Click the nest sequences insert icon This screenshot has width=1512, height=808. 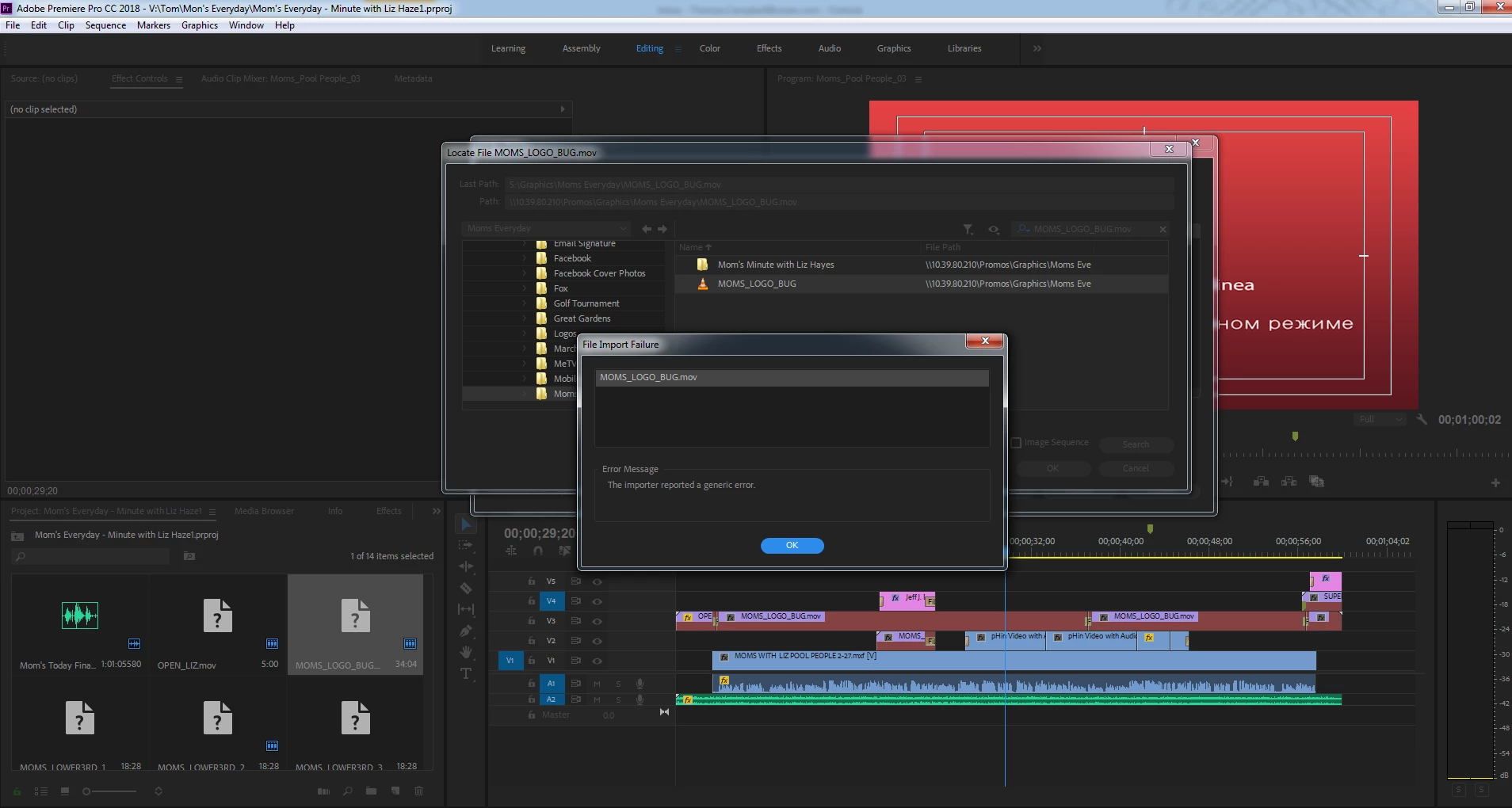coord(511,551)
